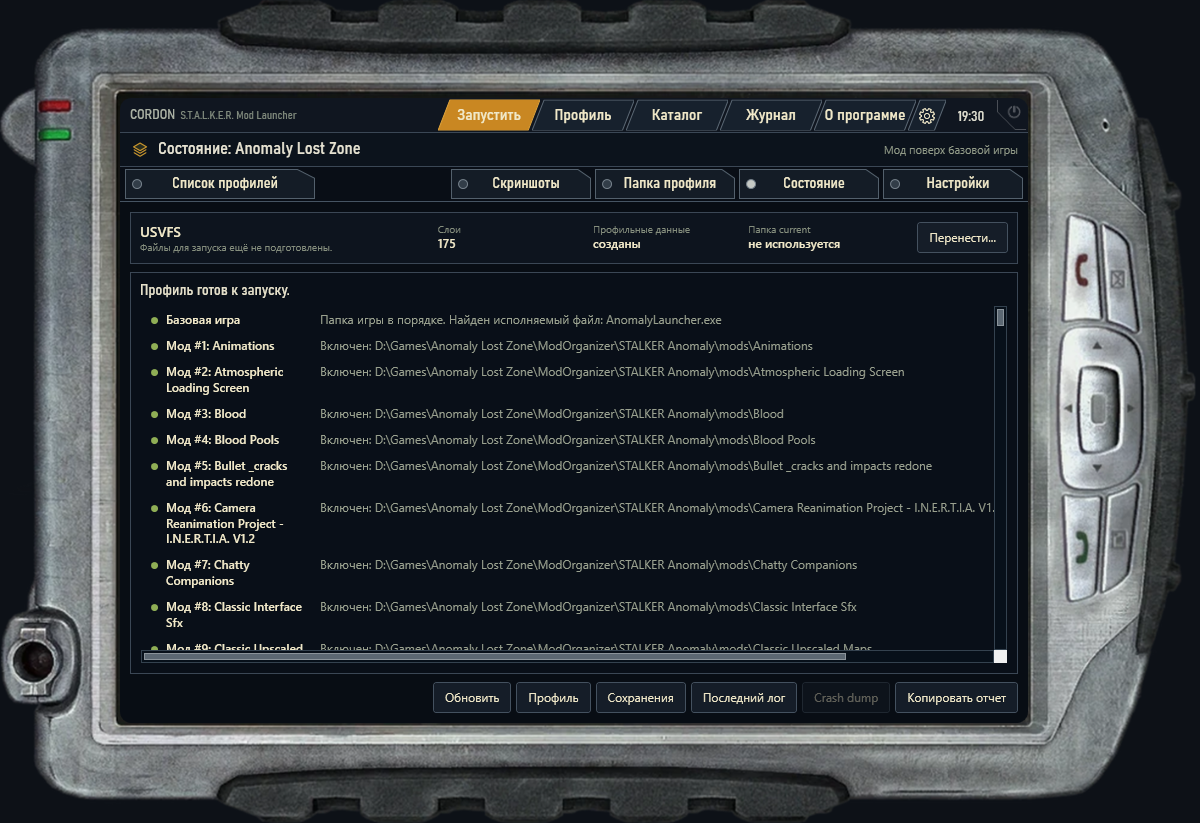Open the Профиль top tab

click(583, 115)
